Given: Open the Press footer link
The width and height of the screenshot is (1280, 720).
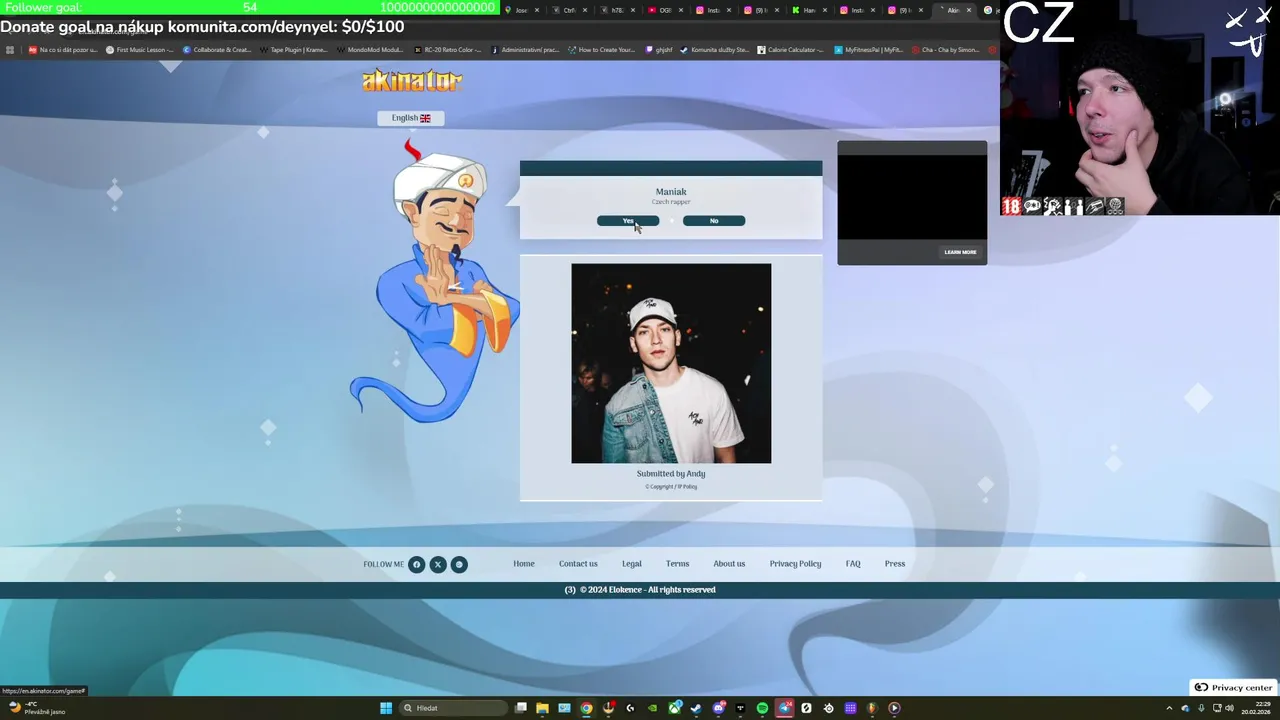Looking at the screenshot, I should pyautogui.click(x=895, y=564).
